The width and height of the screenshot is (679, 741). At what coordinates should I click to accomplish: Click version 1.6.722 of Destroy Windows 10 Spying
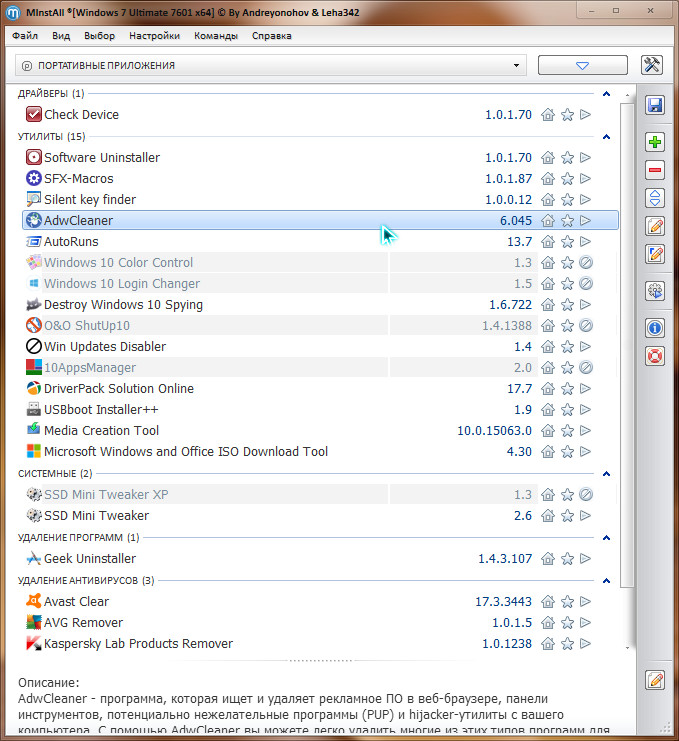tap(510, 305)
